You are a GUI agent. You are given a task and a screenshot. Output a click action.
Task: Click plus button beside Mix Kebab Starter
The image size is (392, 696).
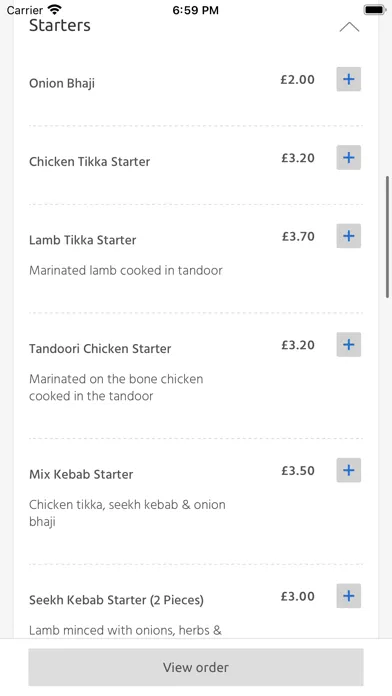point(348,471)
